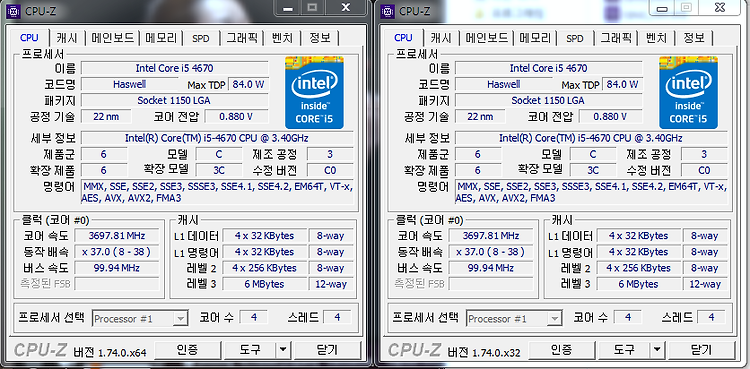750x369 pixels.
Task: Click 수정 버전 C0 value in right window
Action: pos(705,170)
